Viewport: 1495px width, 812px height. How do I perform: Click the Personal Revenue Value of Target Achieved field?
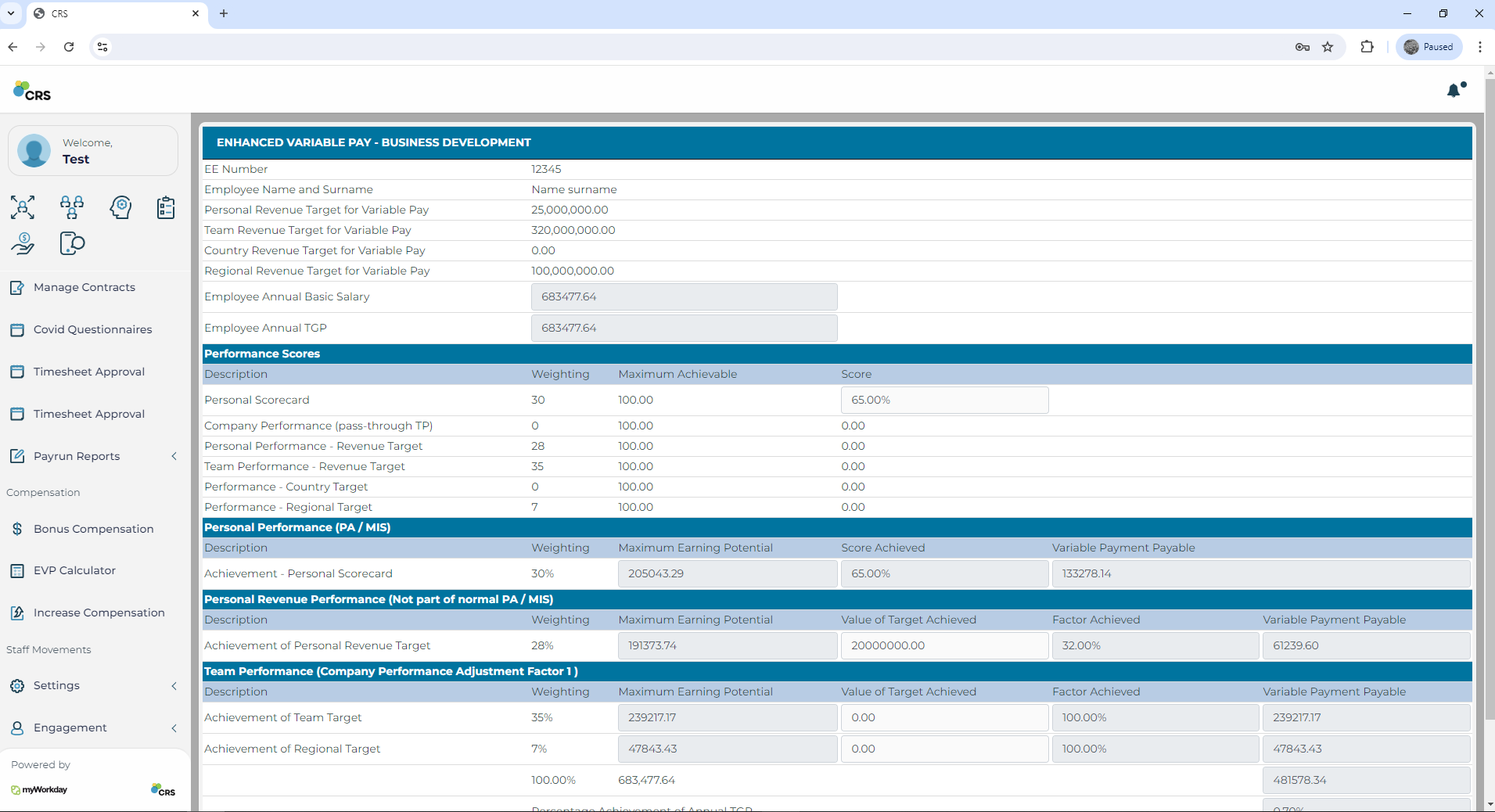click(944, 645)
